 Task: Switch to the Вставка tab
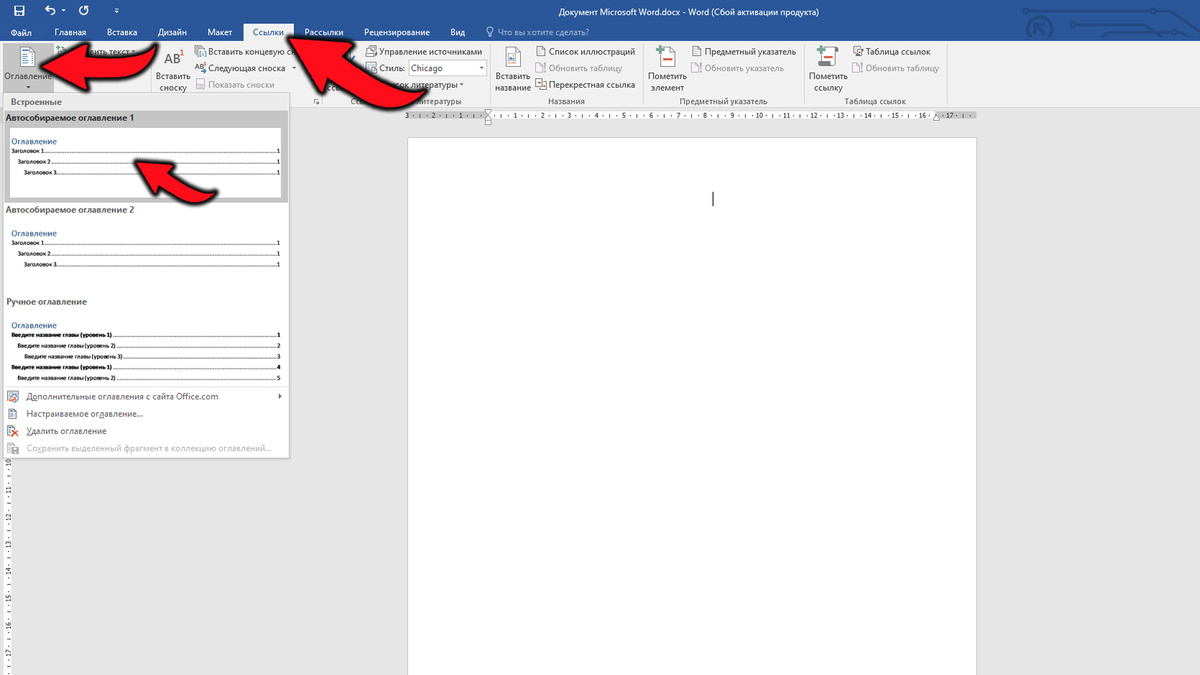click(x=122, y=33)
